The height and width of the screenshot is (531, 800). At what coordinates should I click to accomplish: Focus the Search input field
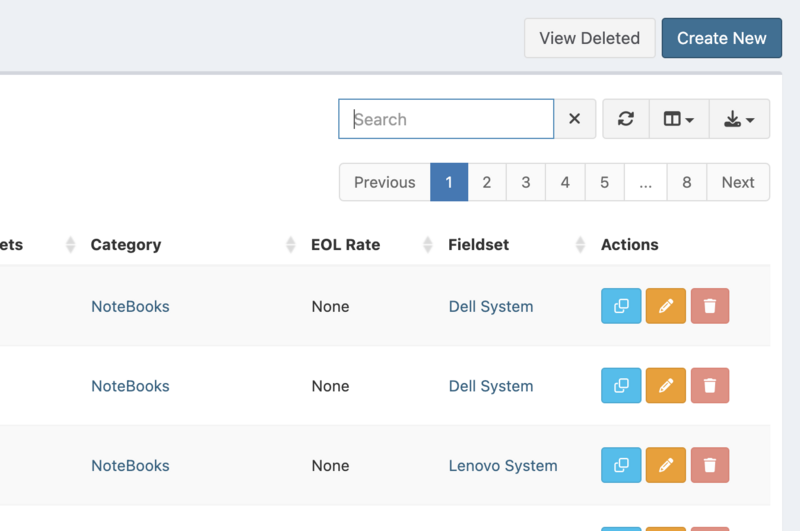446,119
